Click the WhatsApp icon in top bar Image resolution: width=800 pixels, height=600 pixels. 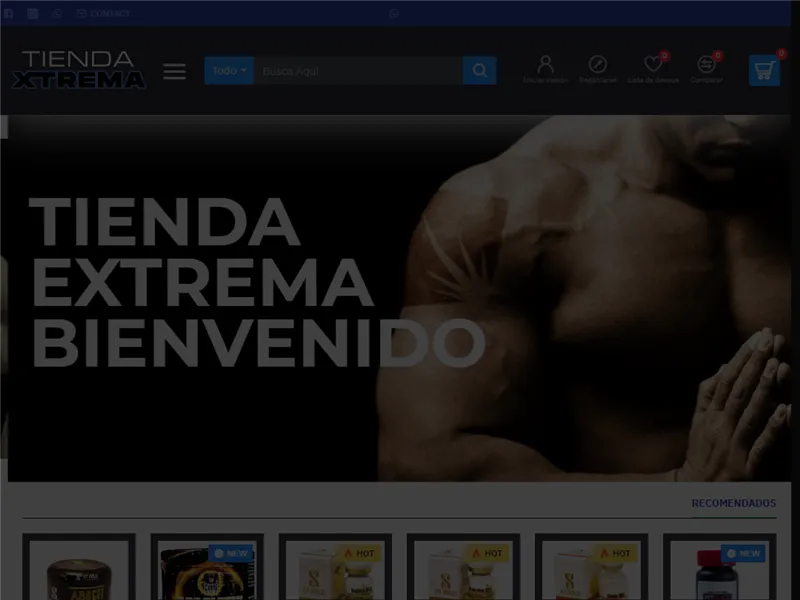[56, 13]
